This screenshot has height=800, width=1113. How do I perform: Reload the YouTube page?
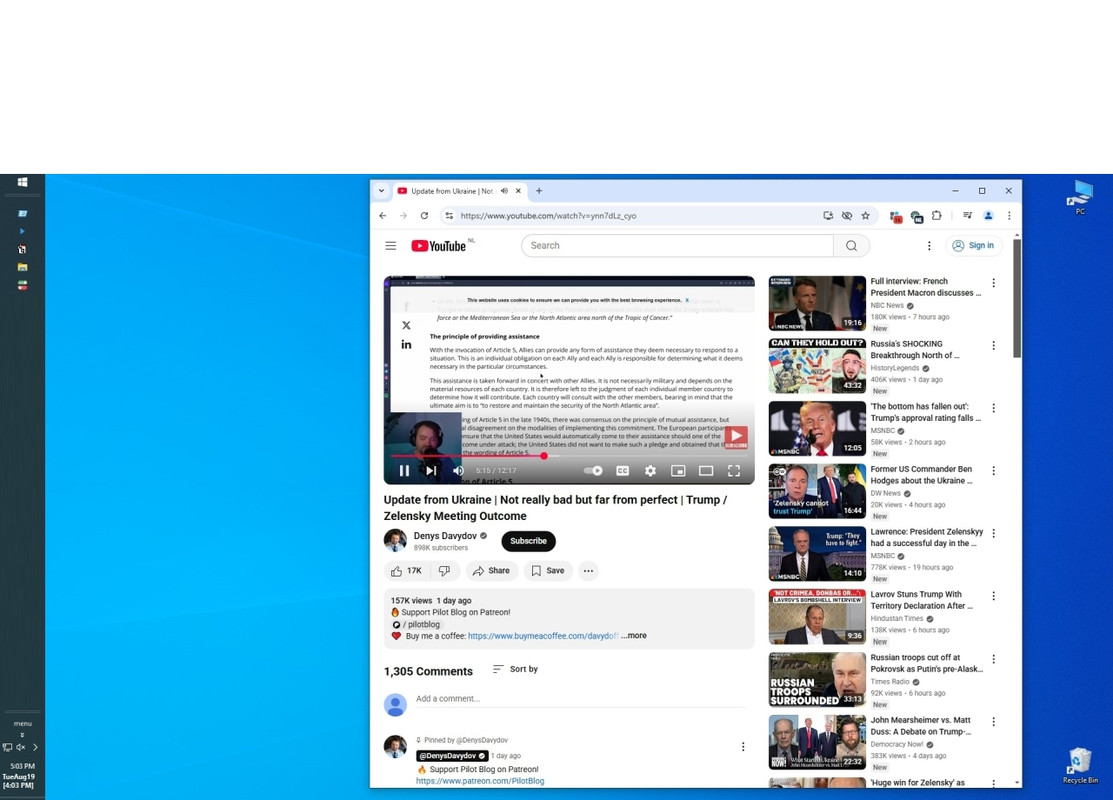424,216
